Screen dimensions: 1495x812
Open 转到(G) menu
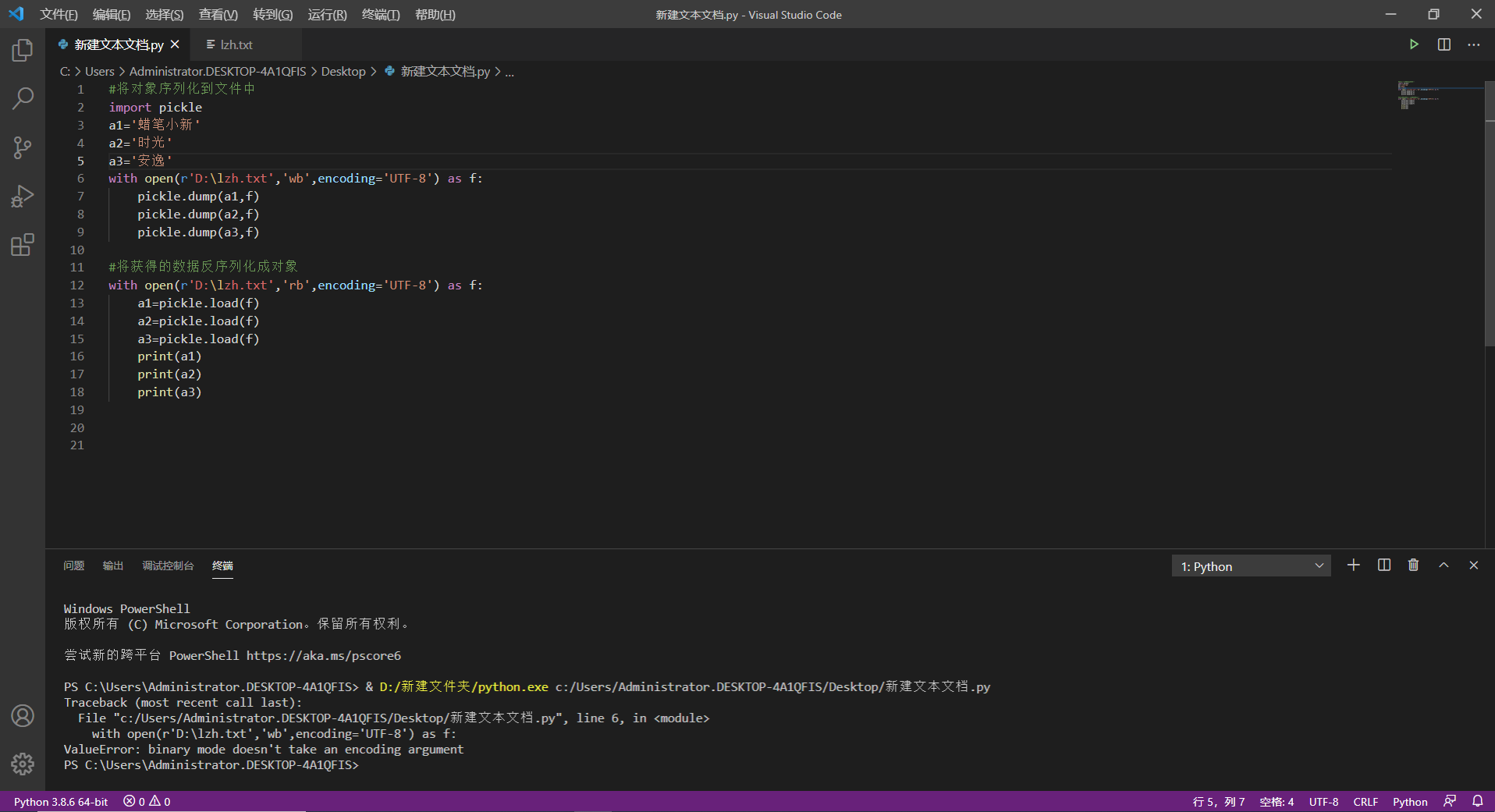point(273,15)
